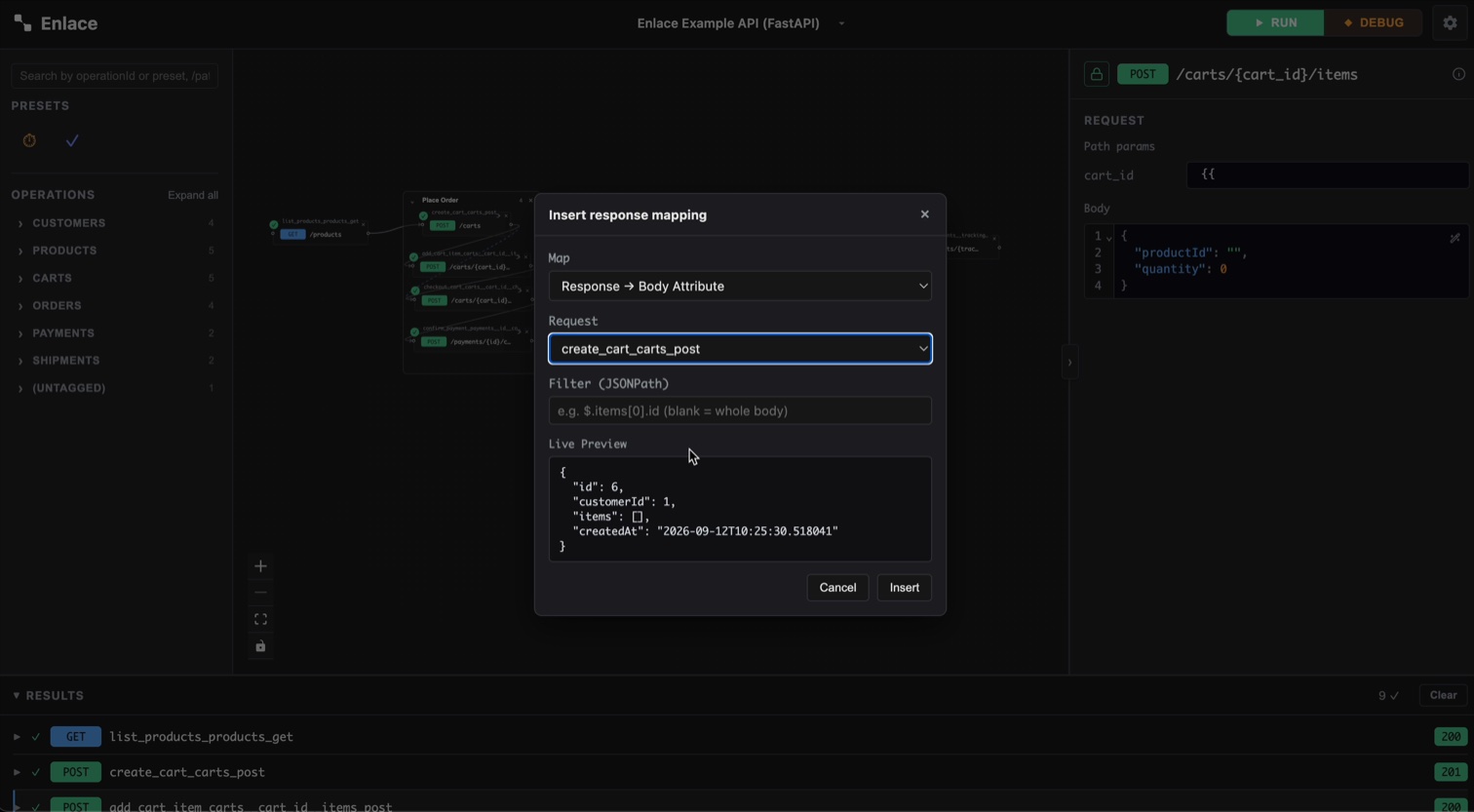Click the RUN button
The height and width of the screenshot is (812, 1474).
coord(1275,22)
